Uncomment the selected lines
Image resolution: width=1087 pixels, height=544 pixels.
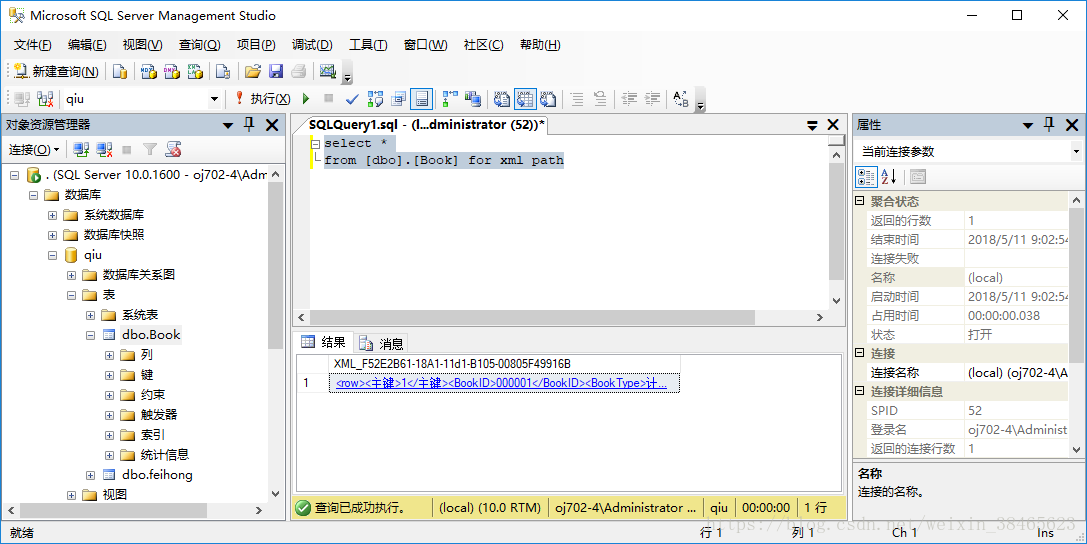(600, 99)
